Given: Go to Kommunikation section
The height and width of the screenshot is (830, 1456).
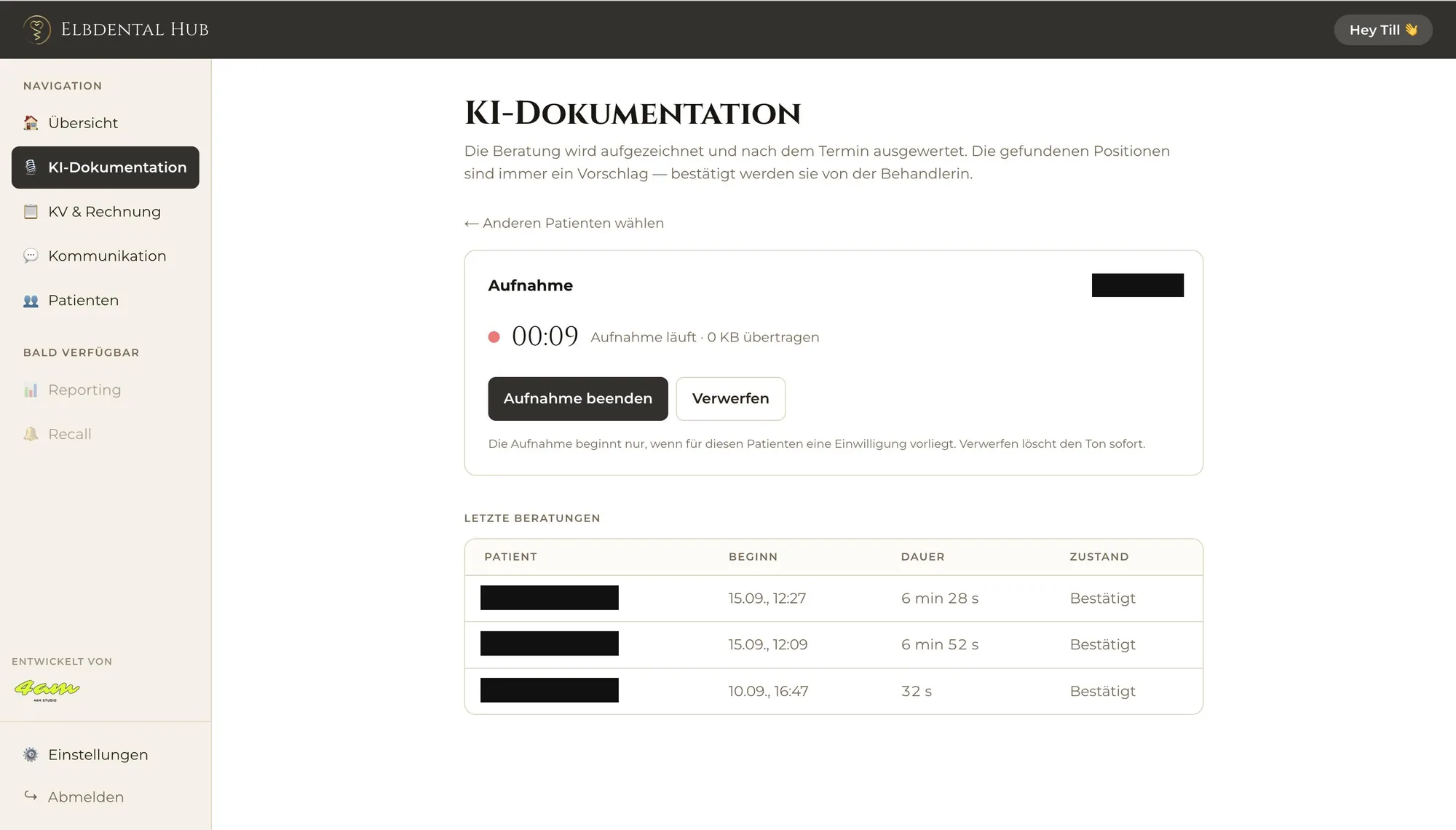Looking at the screenshot, I should [x=106, y=256].
